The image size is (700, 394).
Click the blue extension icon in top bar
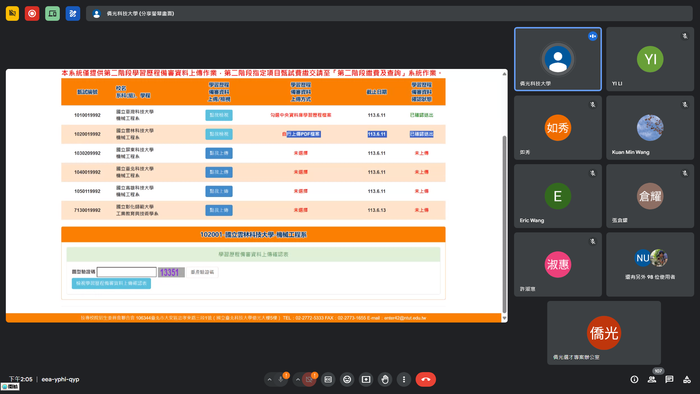click(73, 13)
